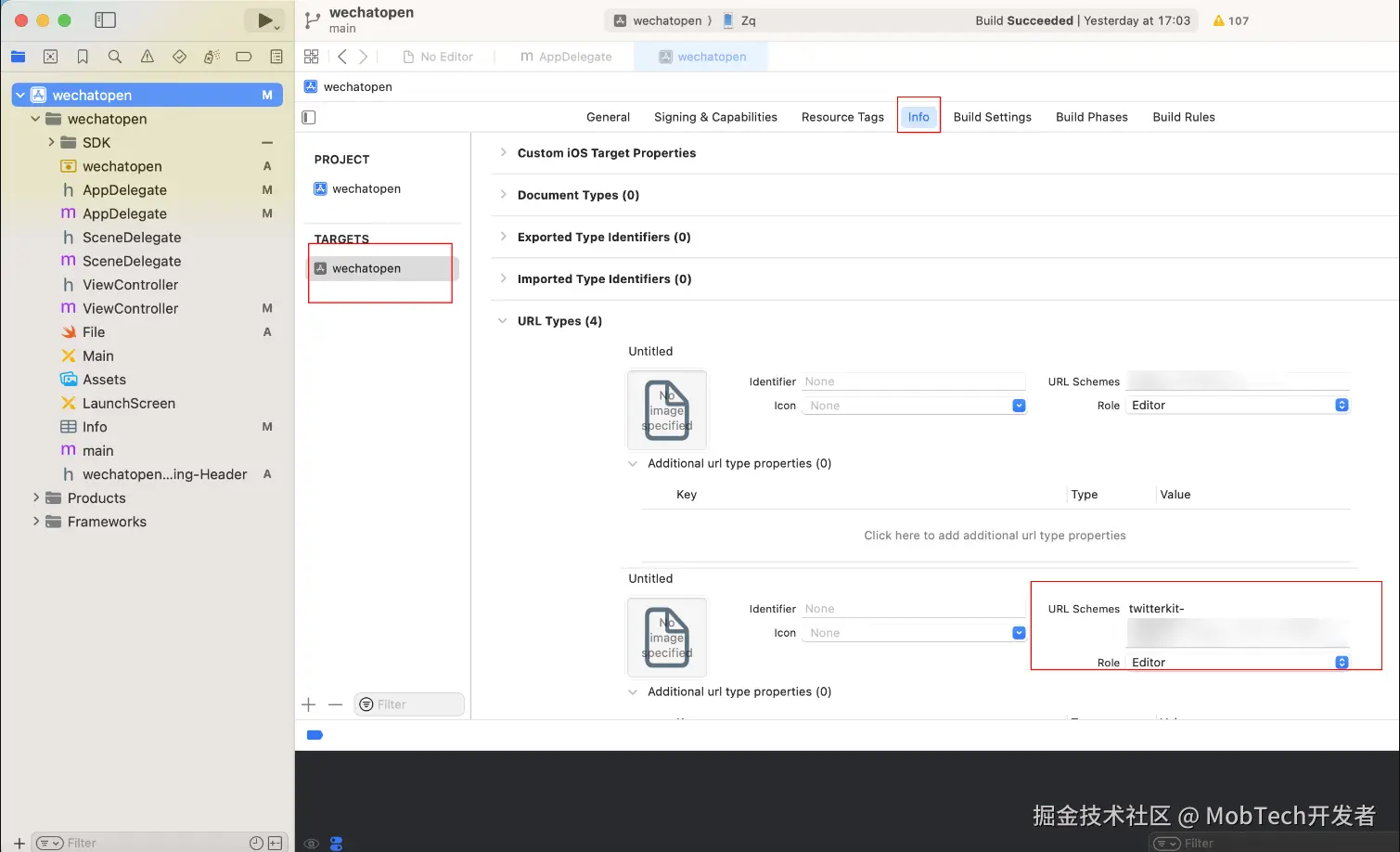Switch to the General tab
The height and width of the screenshot is (852, 1400).
tap(608, 117)
